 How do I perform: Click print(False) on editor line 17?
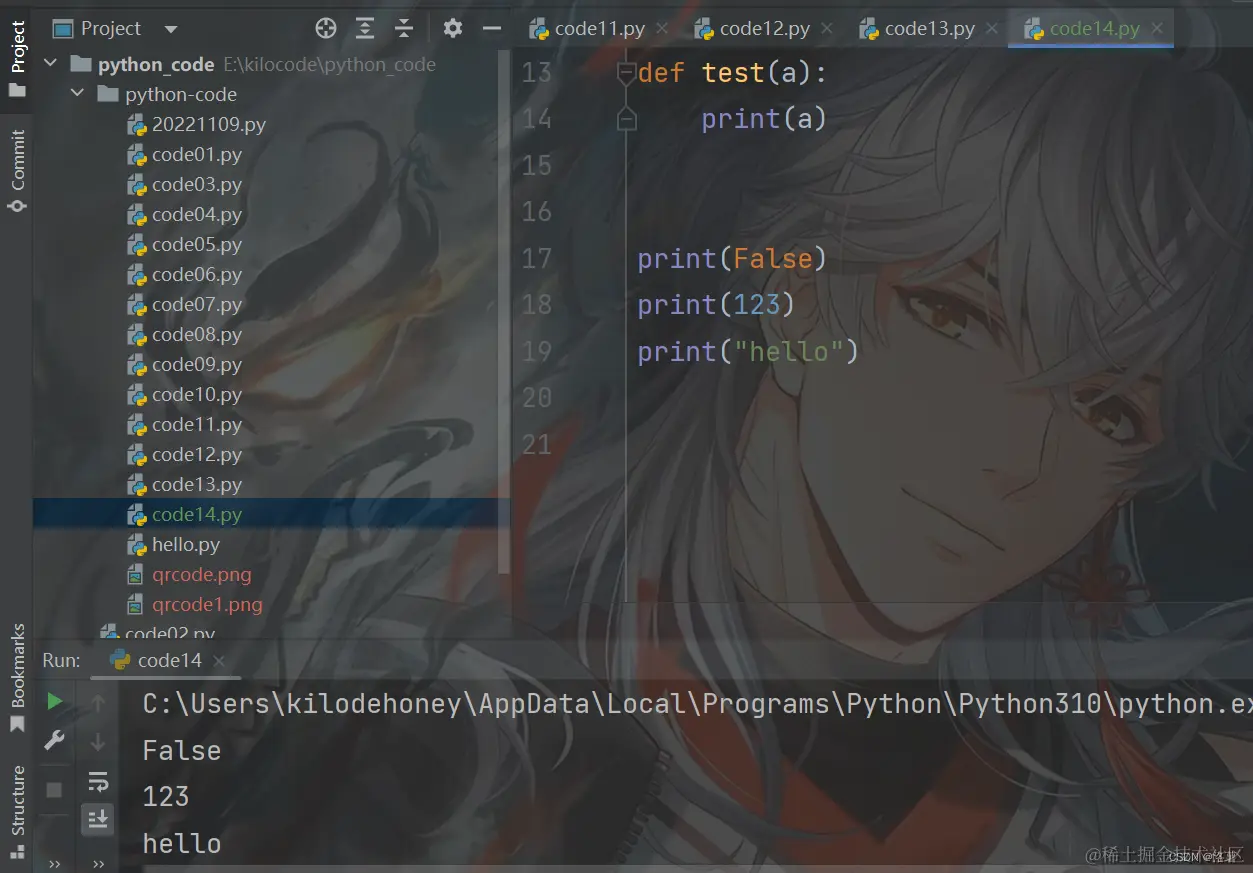pyautogui.click(x=732, y=259)
